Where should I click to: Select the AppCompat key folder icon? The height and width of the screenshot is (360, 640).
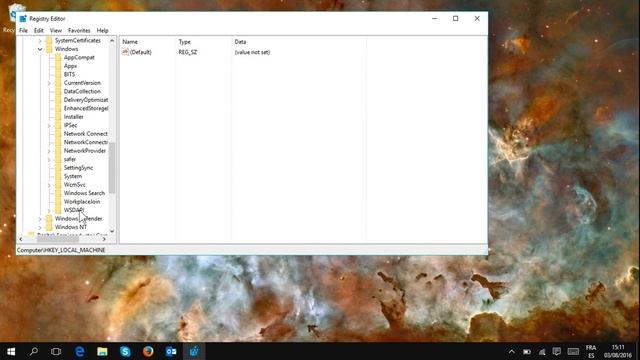[58, 58]
